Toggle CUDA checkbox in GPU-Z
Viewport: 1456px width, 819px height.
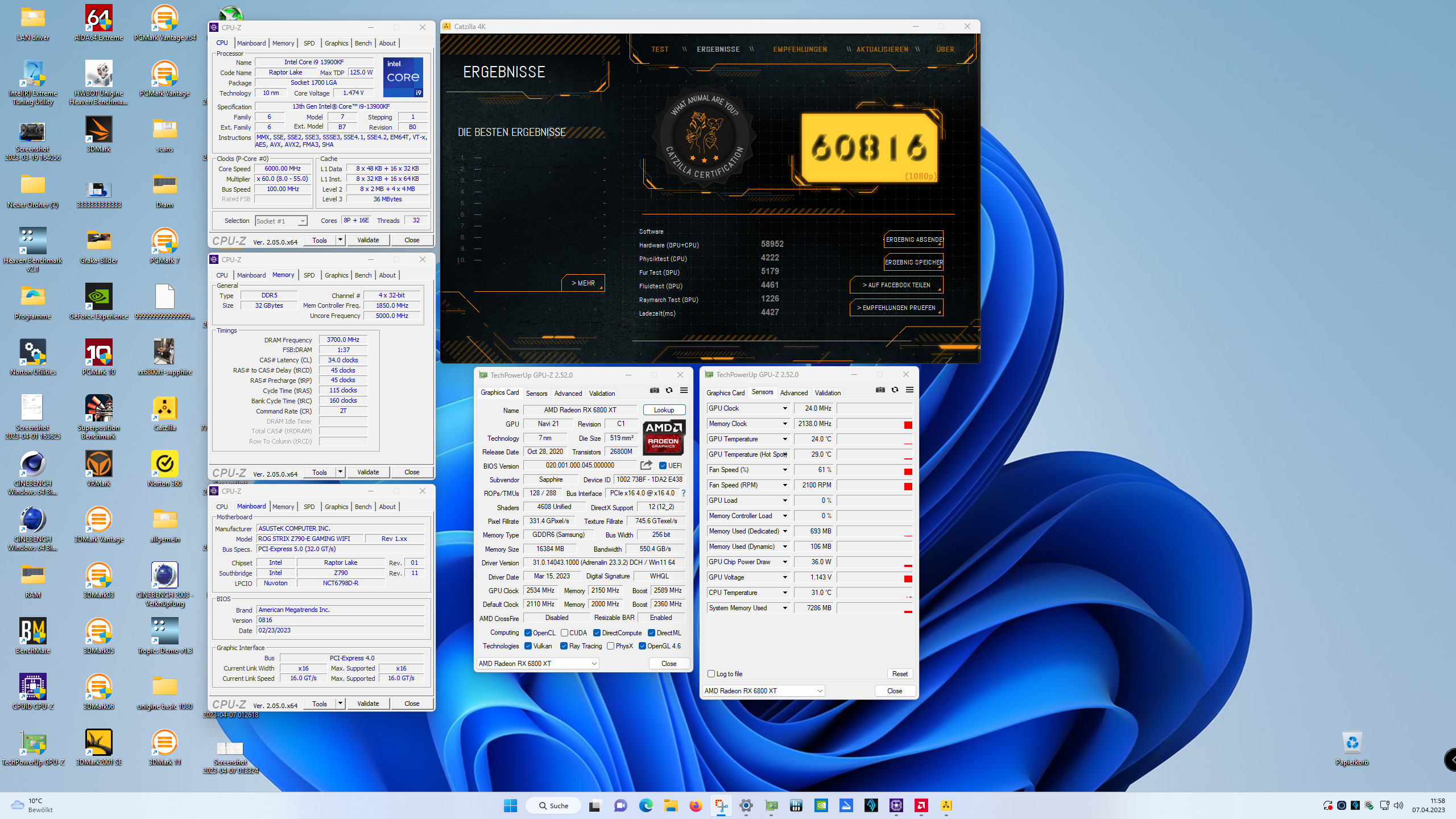tap(564, 632)
